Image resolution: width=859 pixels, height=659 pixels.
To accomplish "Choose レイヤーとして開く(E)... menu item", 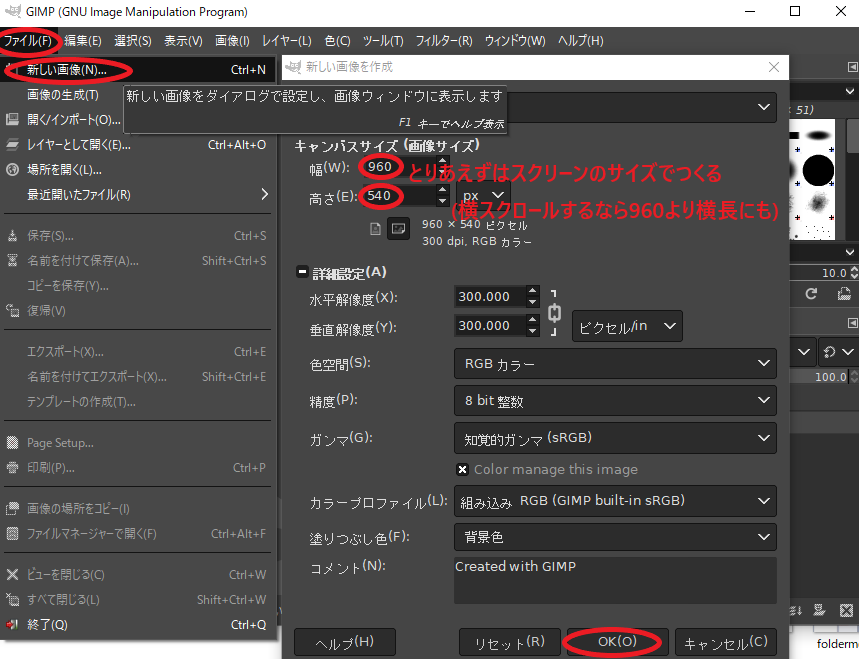I will tap(137, 145).
